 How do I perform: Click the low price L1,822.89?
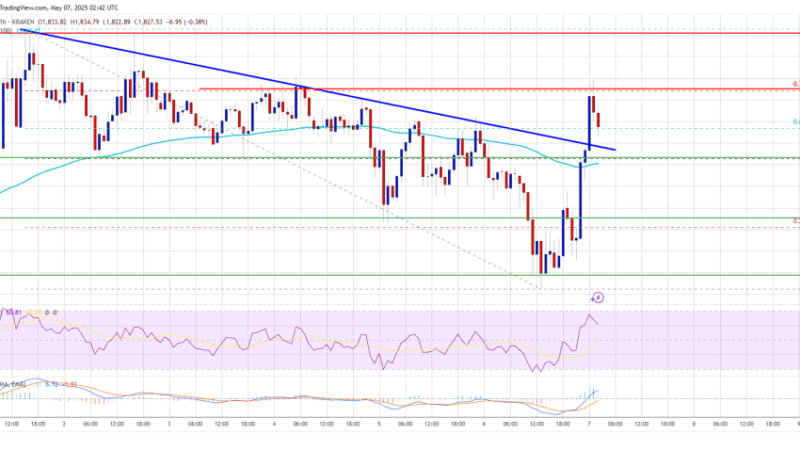click(x=116, y=22)
